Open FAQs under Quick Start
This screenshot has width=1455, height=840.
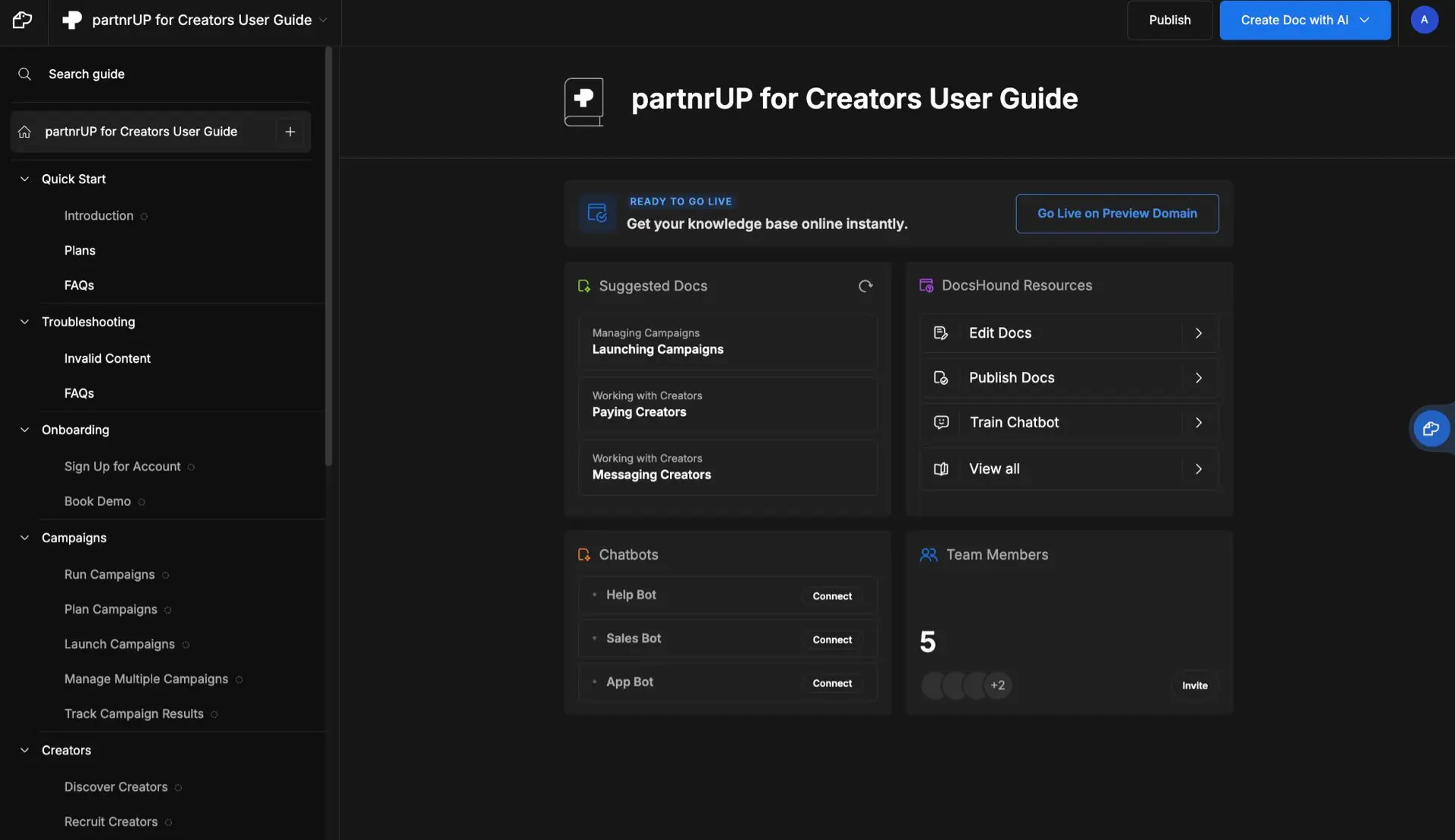coord(79,286)
